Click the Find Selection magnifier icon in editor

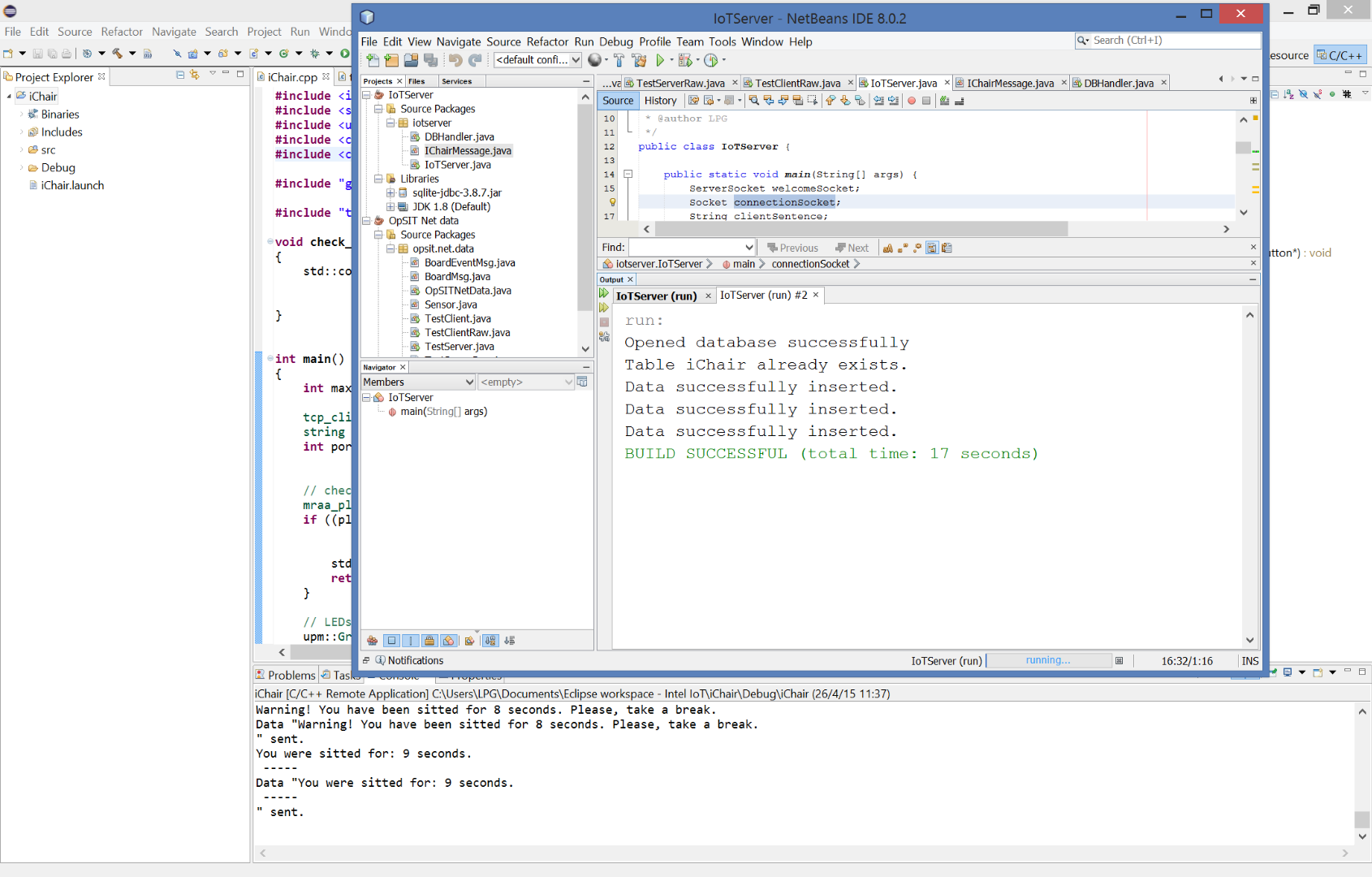coord(754,101)
